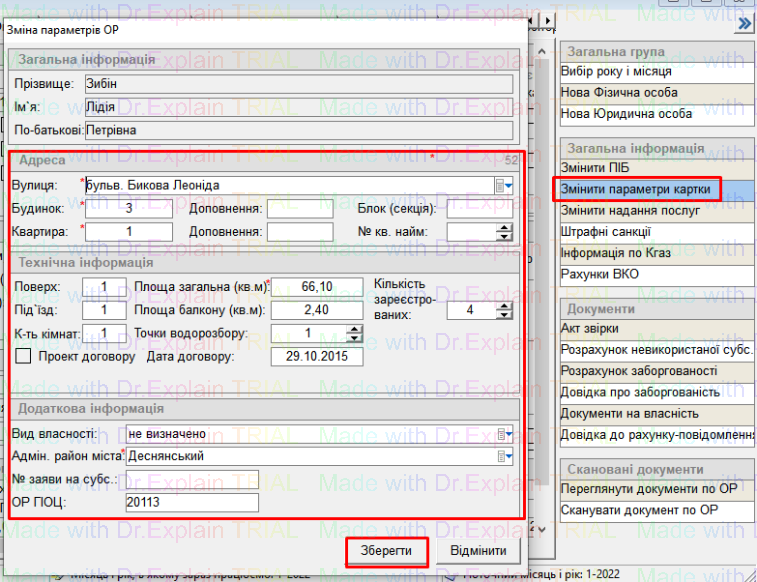Click the ОР ПОЦ input field
757x582 pixels.
(x=192, y=502)
